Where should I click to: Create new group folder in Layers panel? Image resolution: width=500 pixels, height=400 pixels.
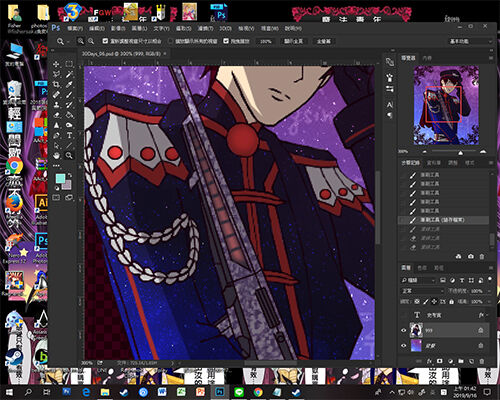[x=461, y=361]
